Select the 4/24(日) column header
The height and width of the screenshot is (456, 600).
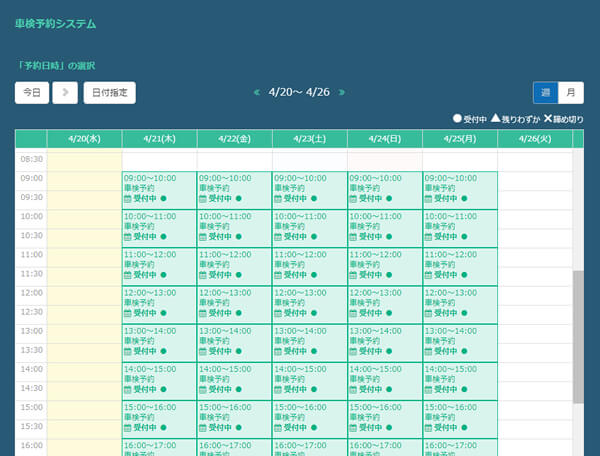tap(385, 138)
